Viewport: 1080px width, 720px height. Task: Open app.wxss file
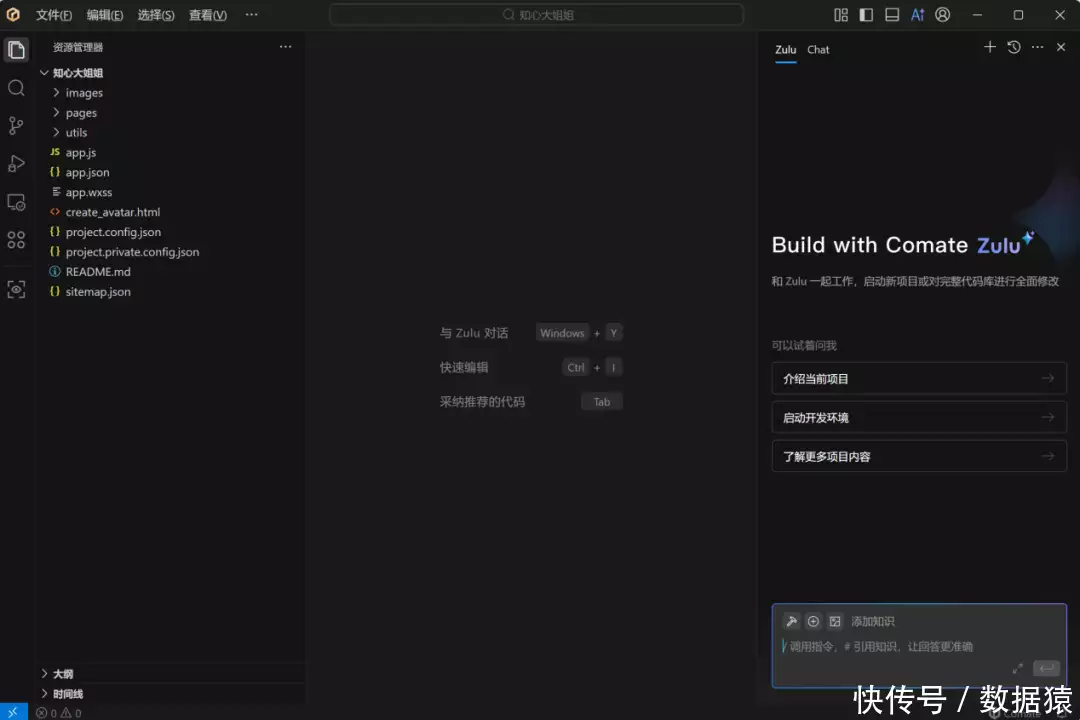click(x=88, y=192)
